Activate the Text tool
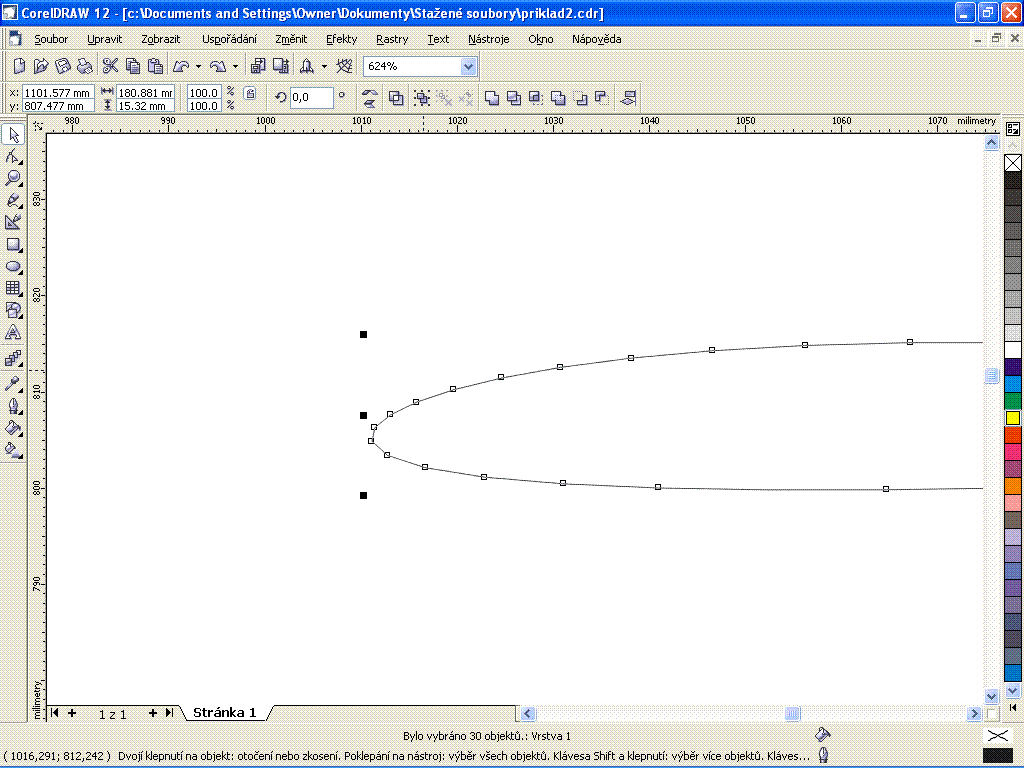Viewport: 1024px width, 768px height. (x=14, y=332)
